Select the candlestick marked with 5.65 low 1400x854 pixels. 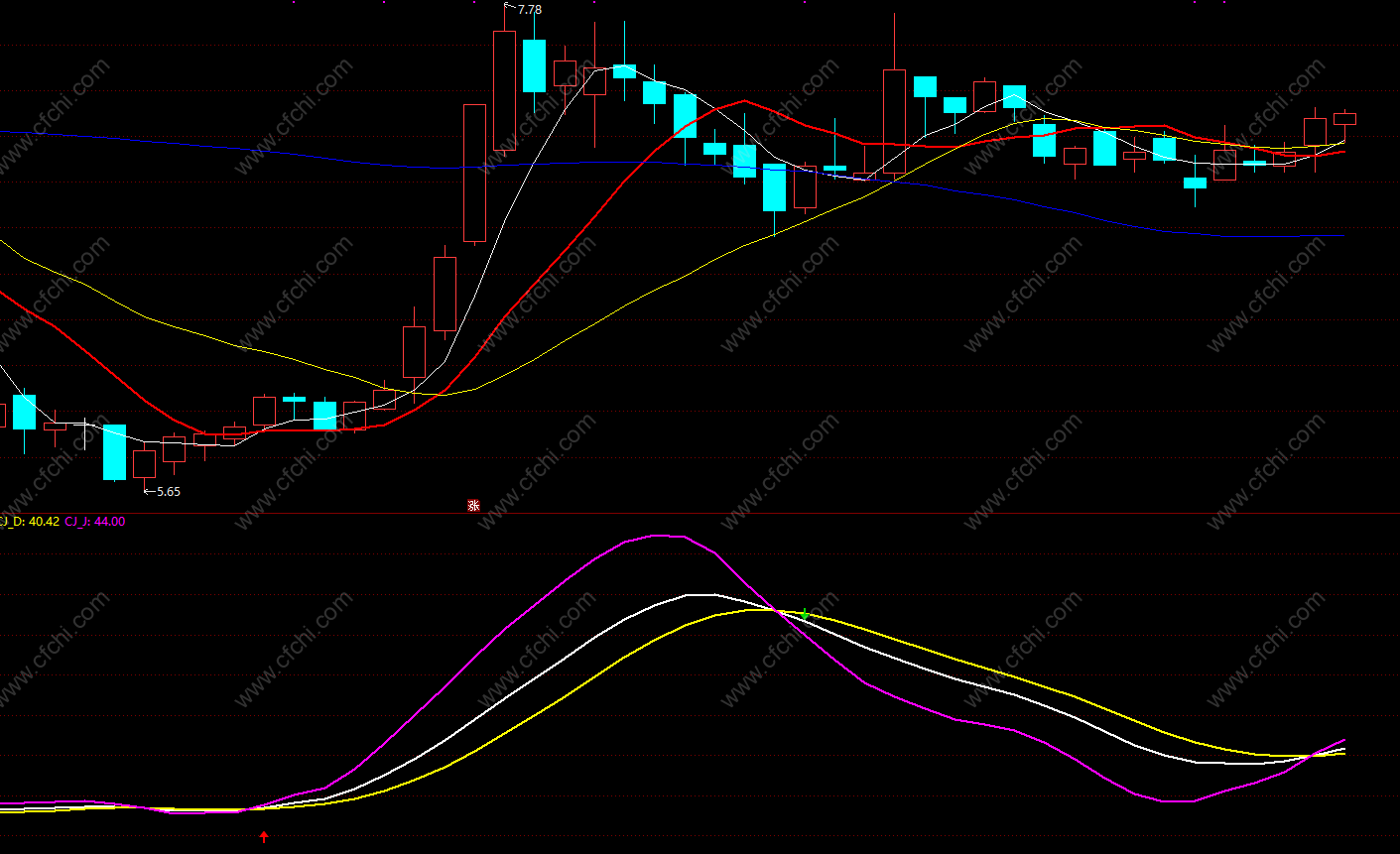(145, 466)
